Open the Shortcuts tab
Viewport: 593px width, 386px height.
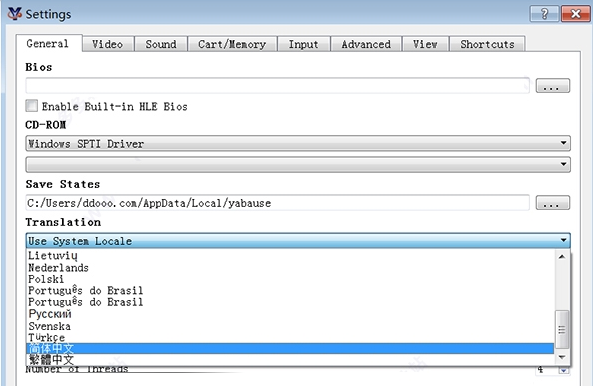click(x=487, y=44)
